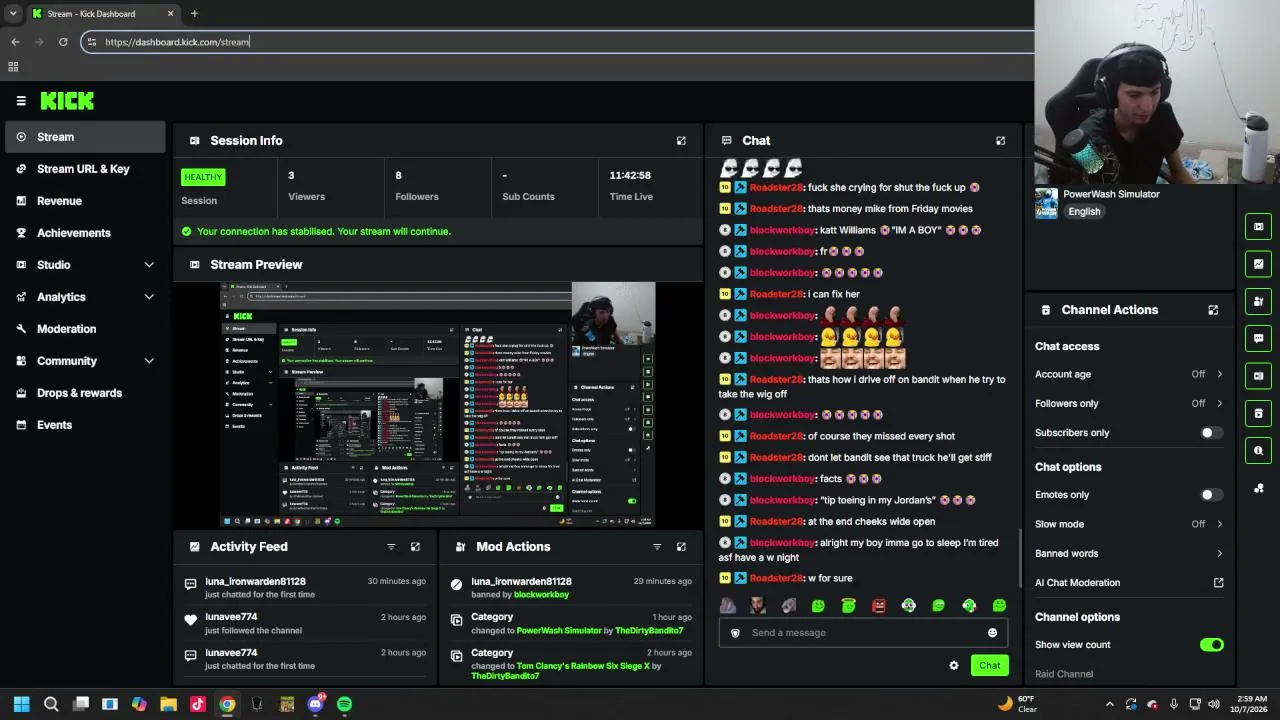Open Spotify from the taskbar
The image size is (1280, 720).
pyautogui.click(x=344, y=704)
